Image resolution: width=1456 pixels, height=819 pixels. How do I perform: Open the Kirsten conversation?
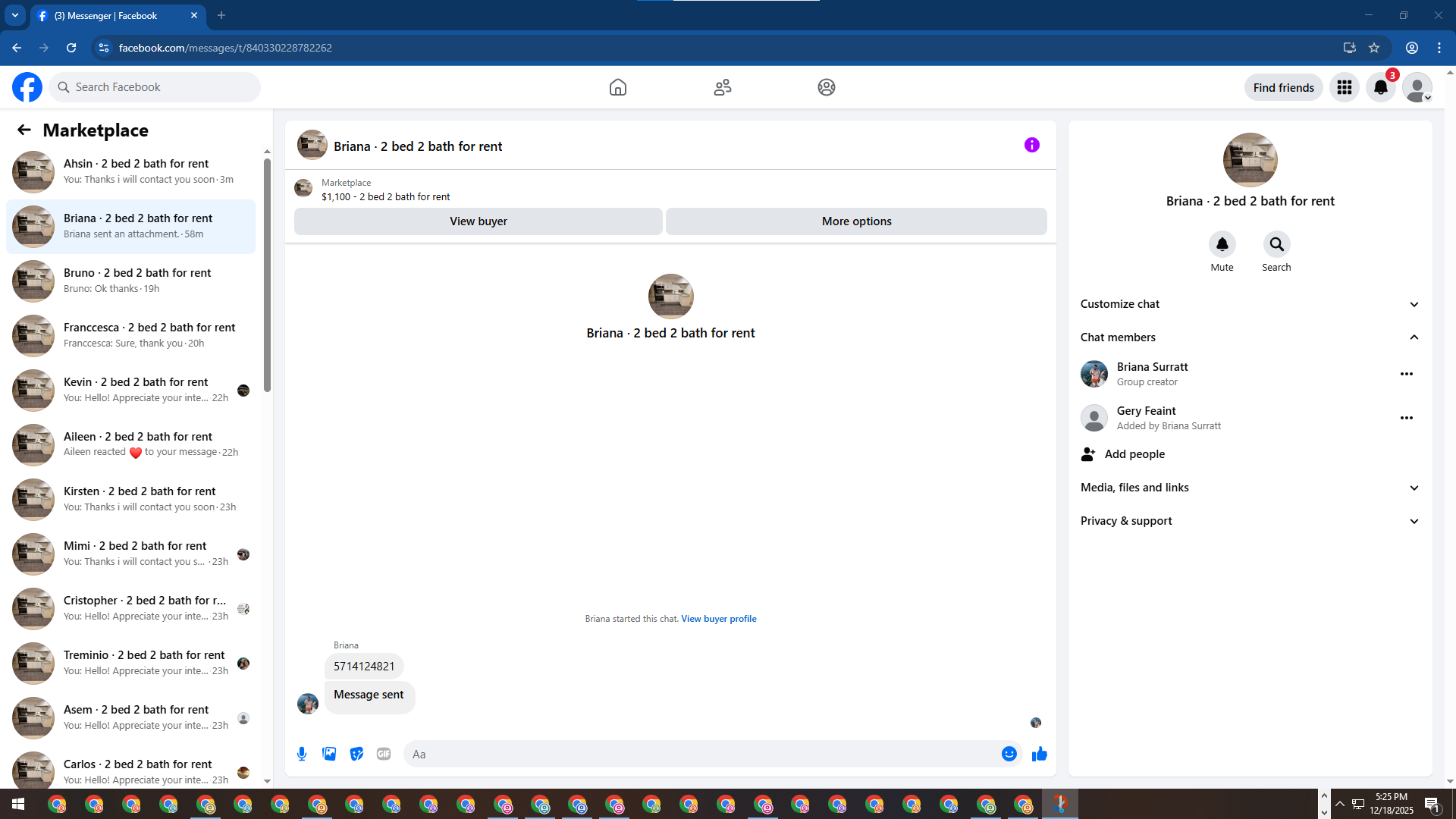[131, 500]
